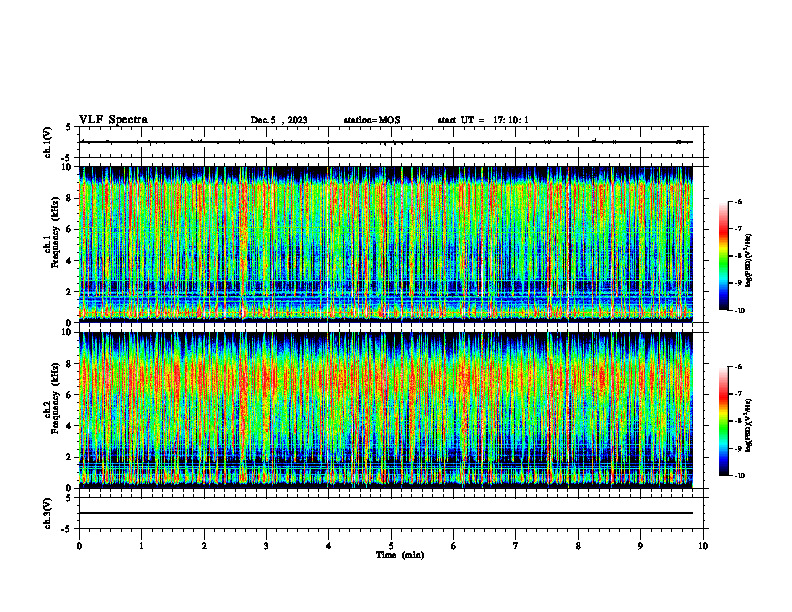The width and height of the screenshot is (792, 612).
Task: Click the ch.1 frequency axis "6" tick label
Action: click(70, 229)
